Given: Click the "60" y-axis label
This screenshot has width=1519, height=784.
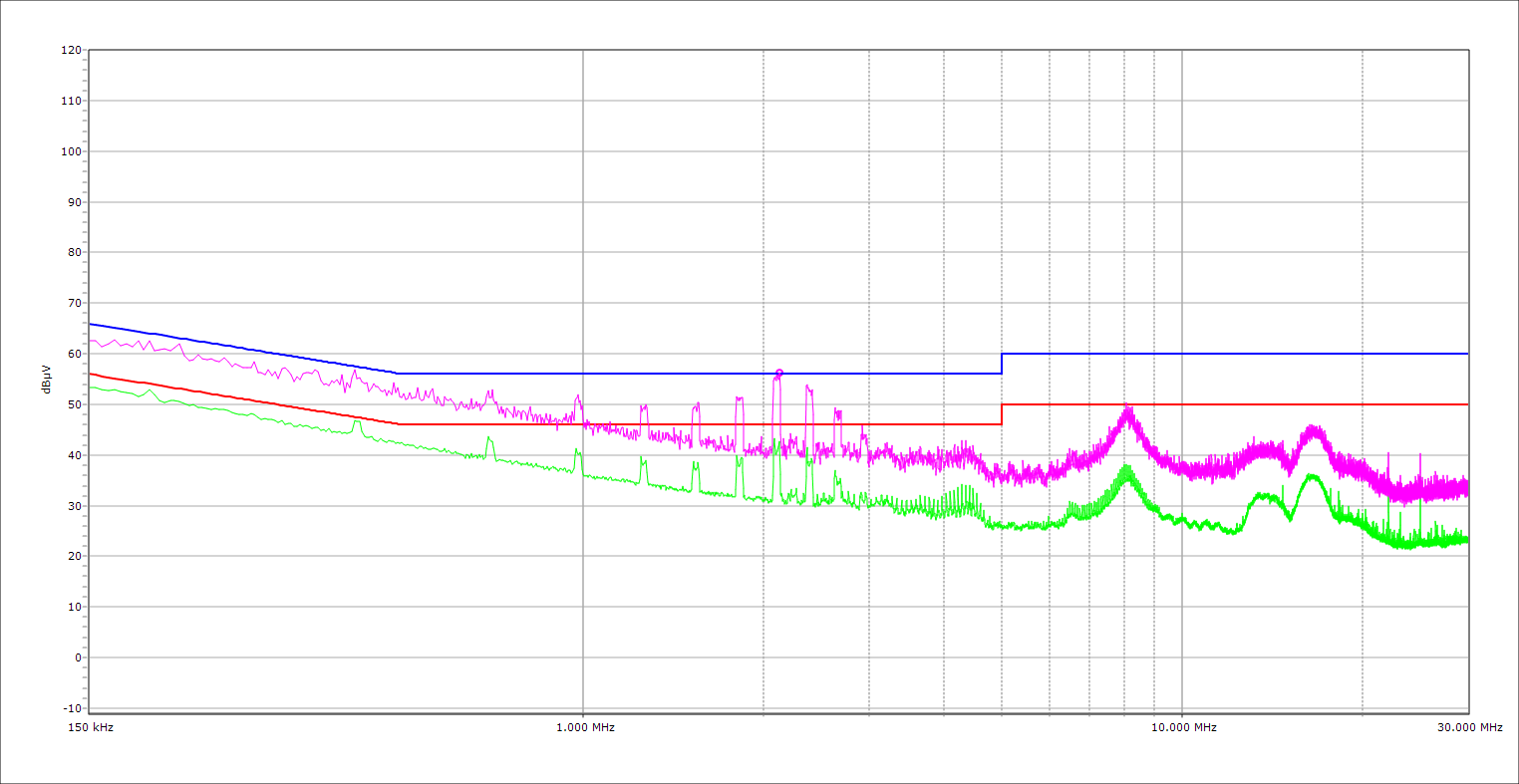Looking at the screenshot, I should (74, 354).
